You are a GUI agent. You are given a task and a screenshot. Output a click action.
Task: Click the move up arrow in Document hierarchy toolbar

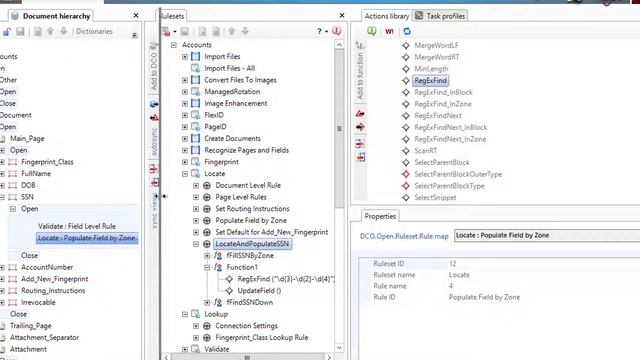(50, 31)
